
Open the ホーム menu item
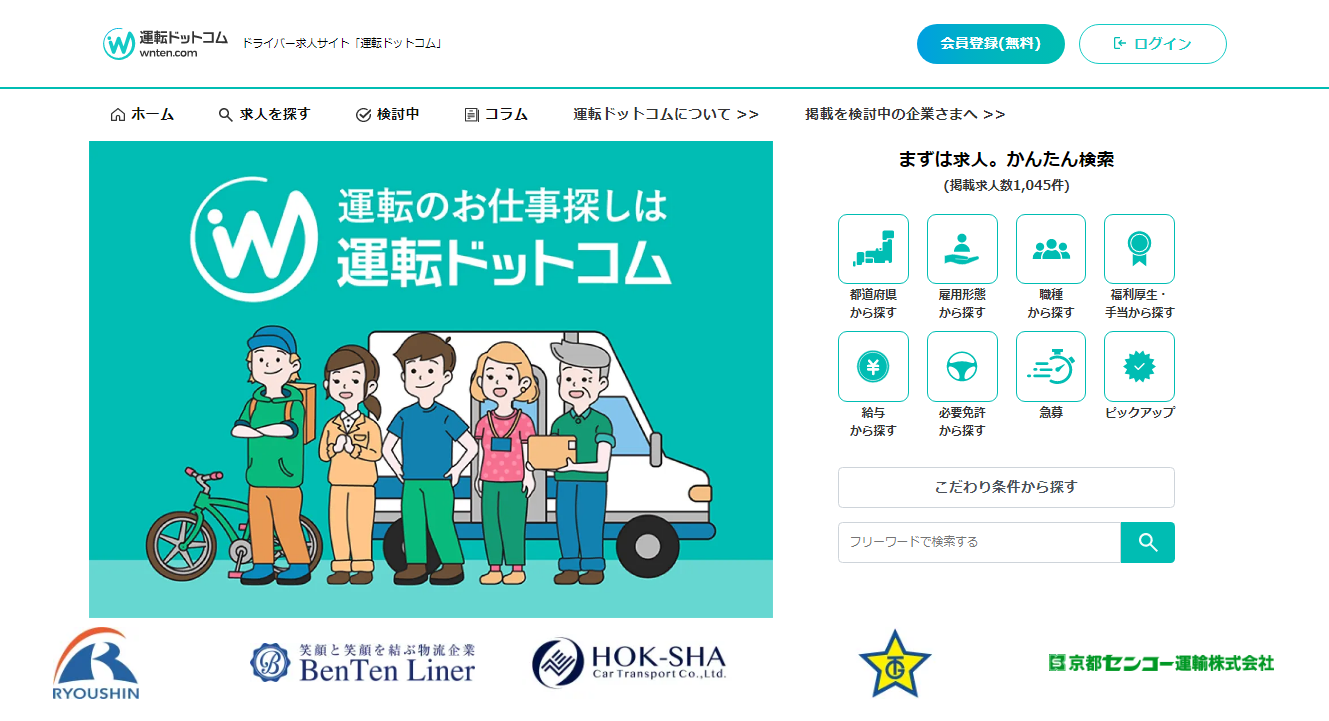click(142, 114)
